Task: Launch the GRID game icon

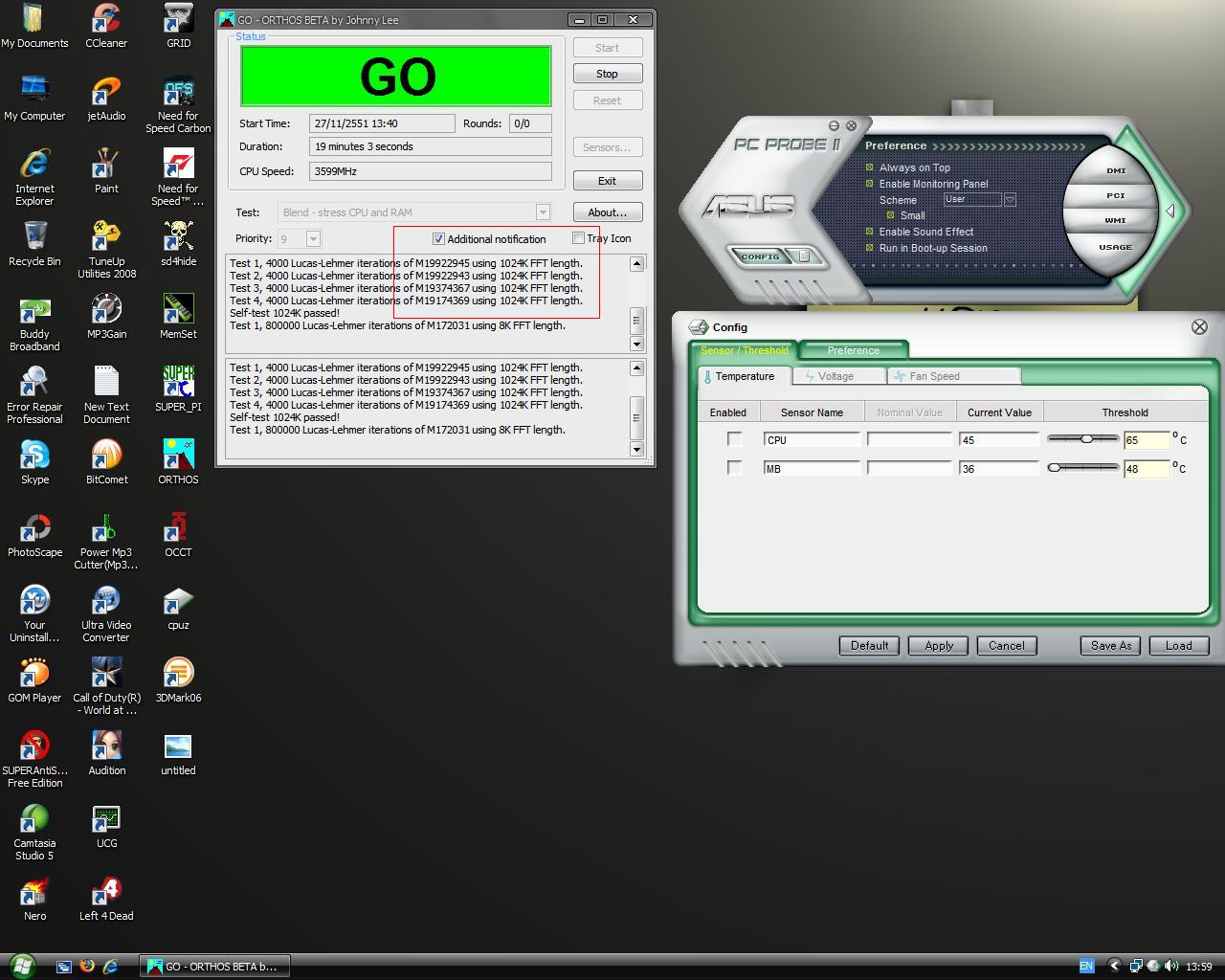Action: tap(178, 26)
